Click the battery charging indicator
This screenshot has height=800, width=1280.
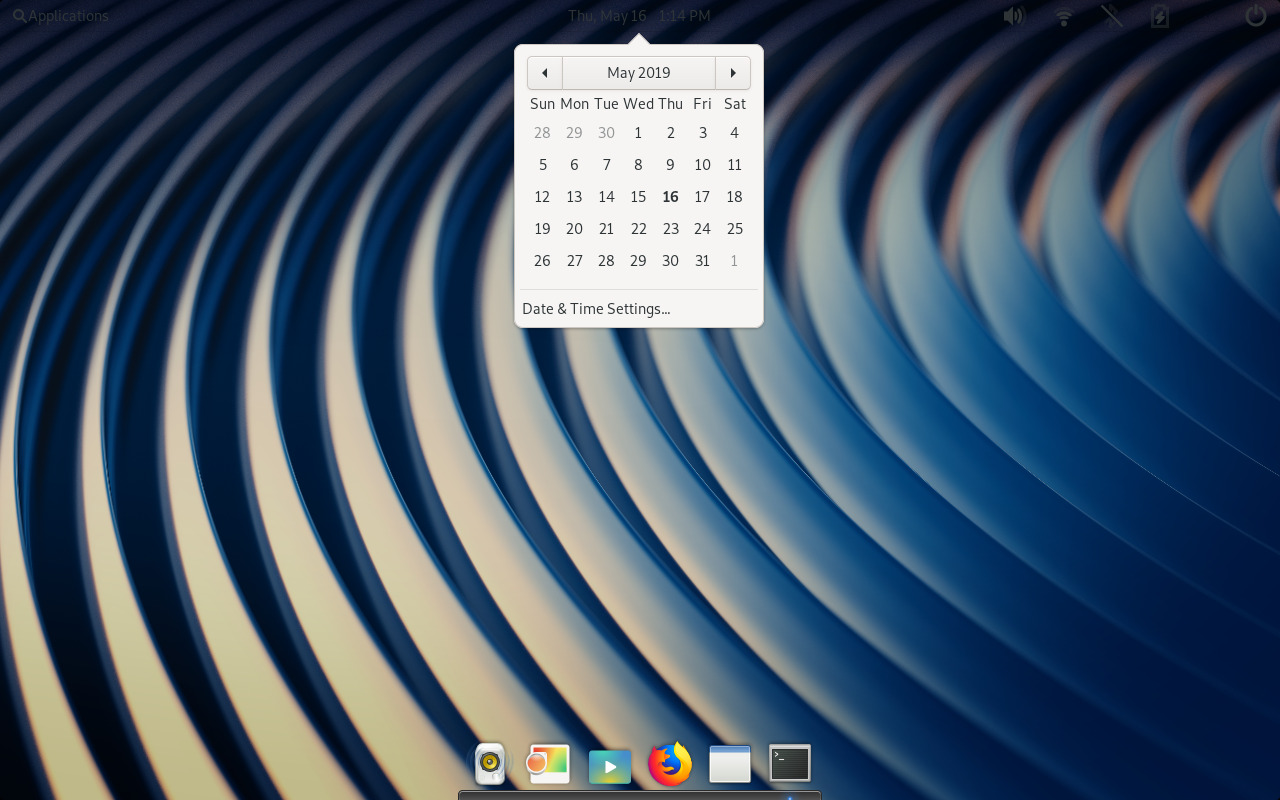1158,16
